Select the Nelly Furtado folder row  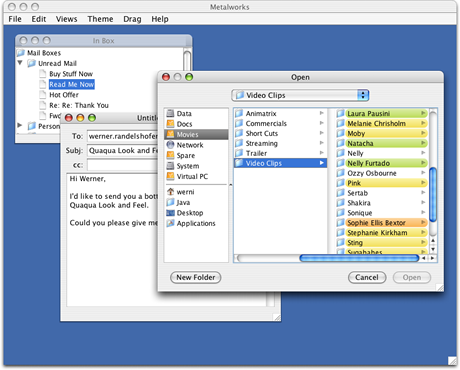(381, 163)
